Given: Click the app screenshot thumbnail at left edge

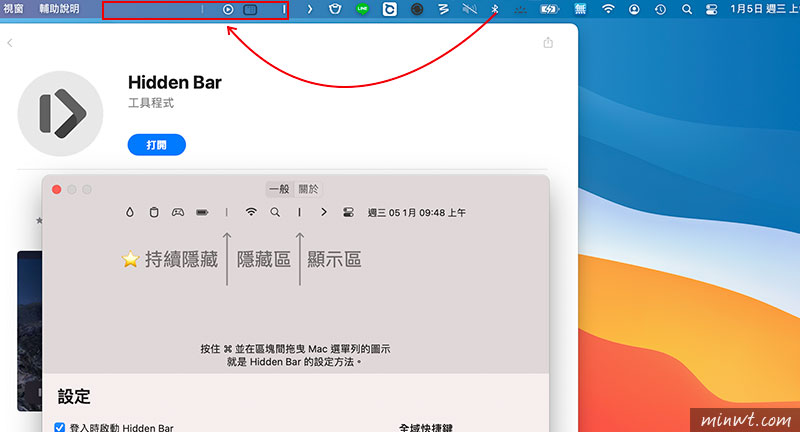Looking at the screenshot, I should [30, 331].
